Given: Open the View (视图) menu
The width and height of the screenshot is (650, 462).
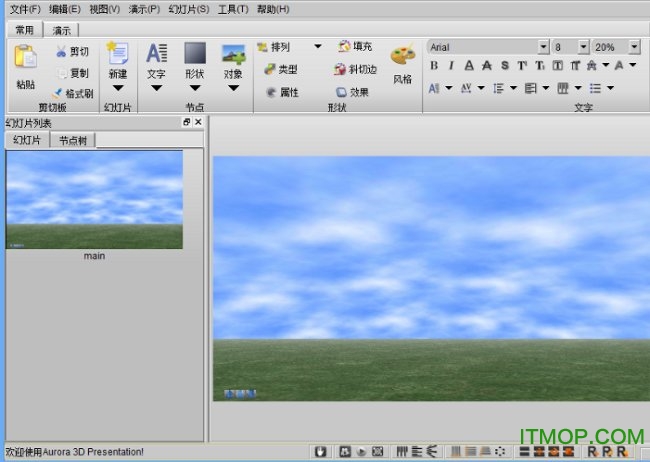Looking at the screenshot, I should (x=104, y=9).
